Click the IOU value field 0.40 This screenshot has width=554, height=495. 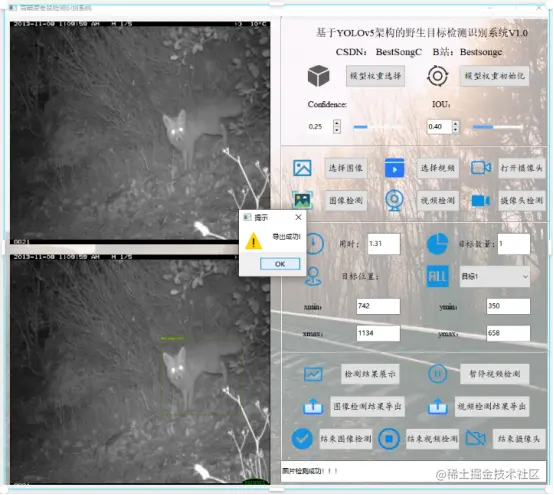(x=439, y=126)
